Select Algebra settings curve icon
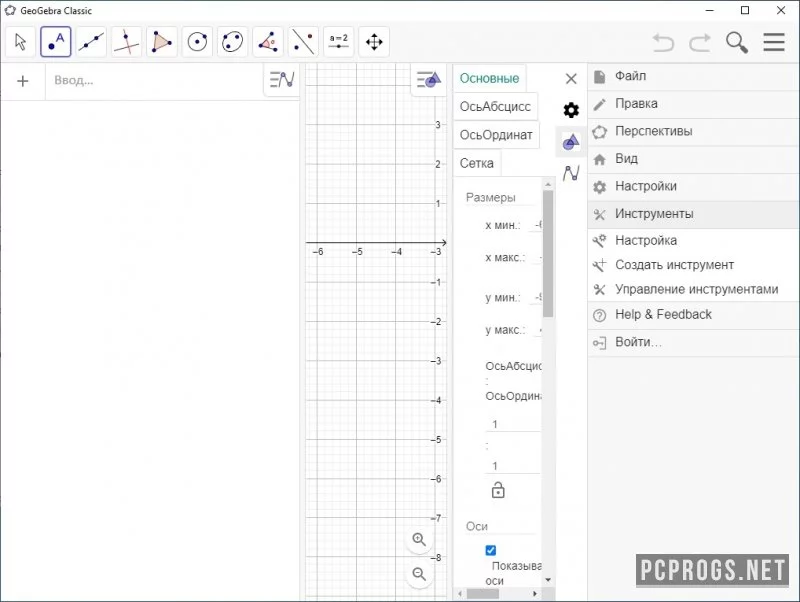This screenshot has width=800, height=602. click(x=571, y=173)
